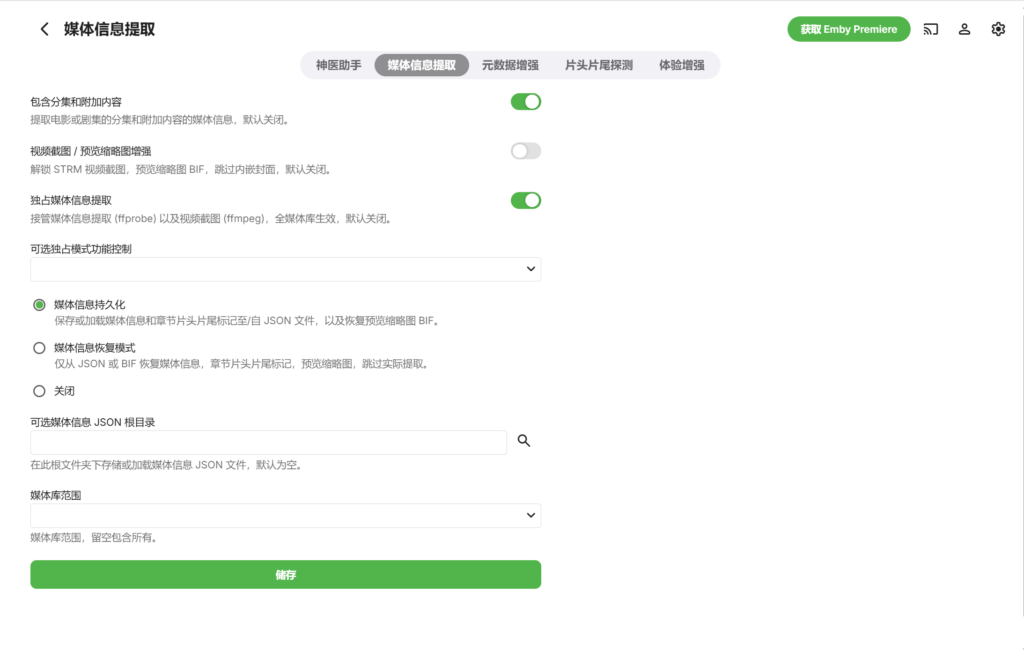Select the 媒体信息提取 tab
This screenshot has width=1024, height=652.
[421, 65]
